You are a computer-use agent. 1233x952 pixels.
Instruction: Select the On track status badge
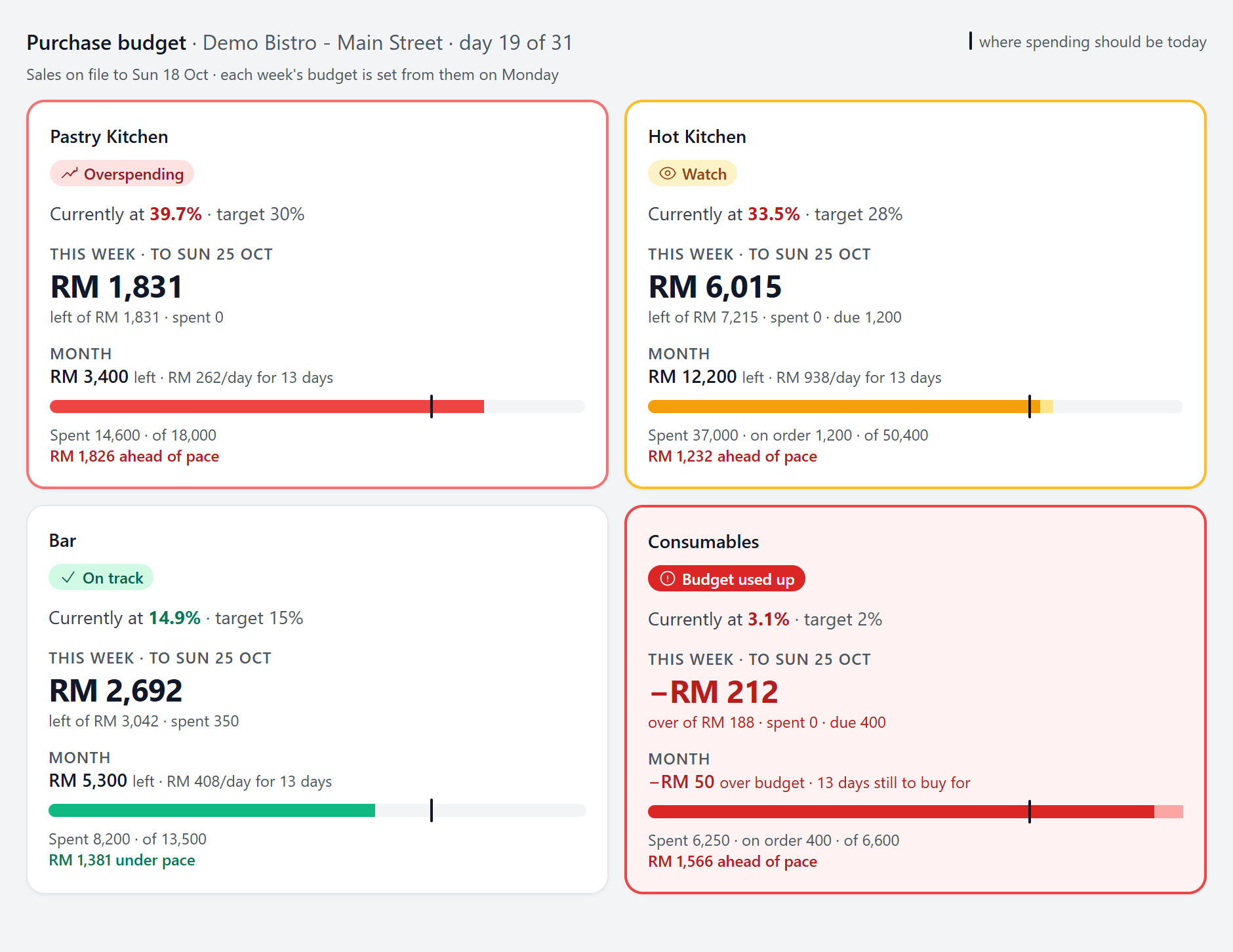tap(101, 578)
